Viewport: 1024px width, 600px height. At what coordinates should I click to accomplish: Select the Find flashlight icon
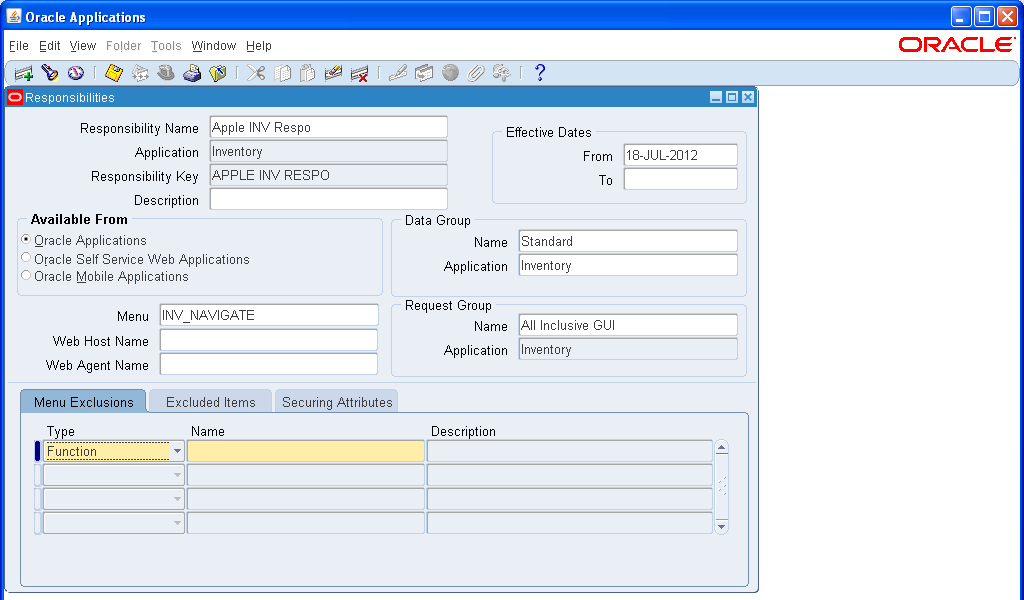coord(50,72)
